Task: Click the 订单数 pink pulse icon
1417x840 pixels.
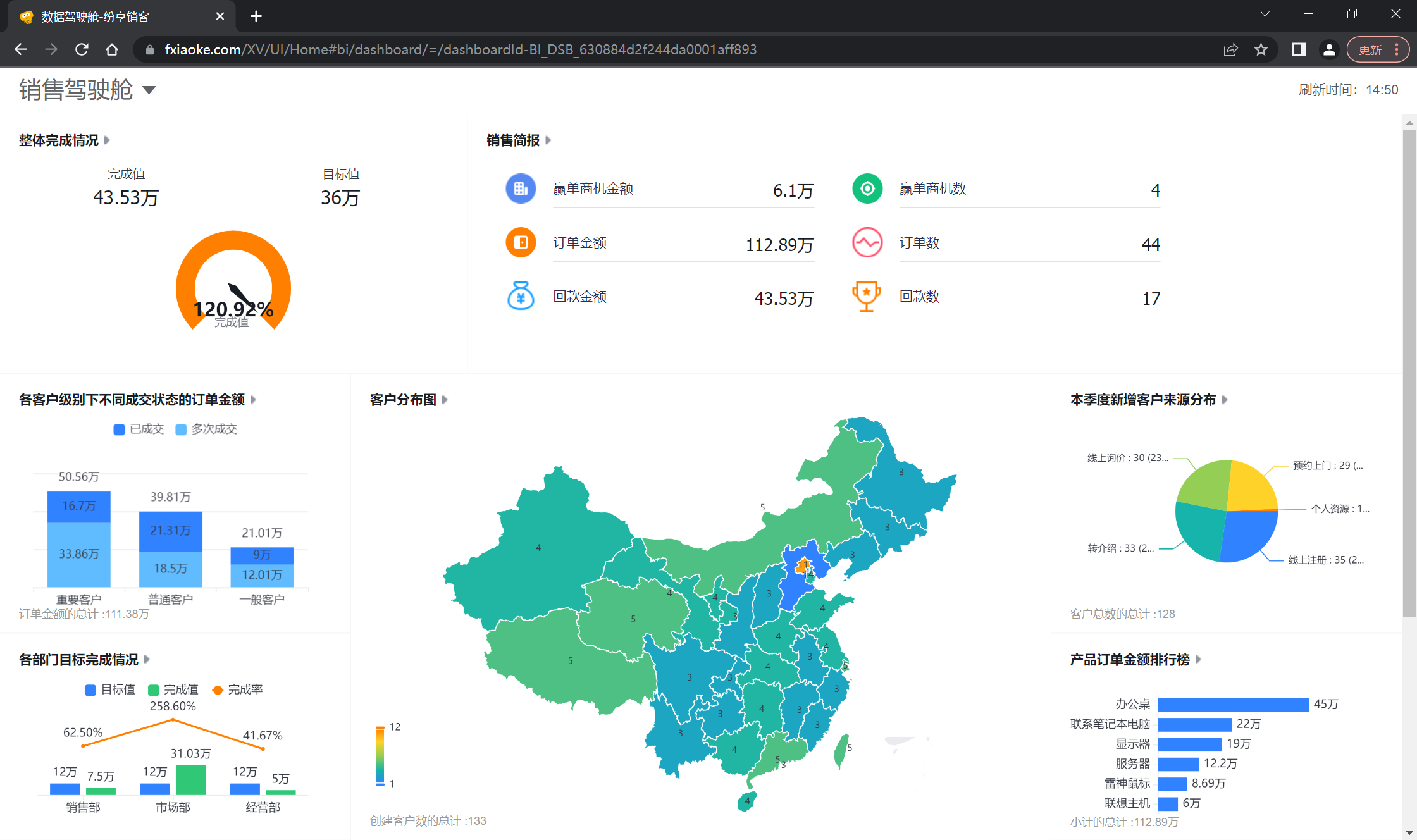Action: [867, 242]
